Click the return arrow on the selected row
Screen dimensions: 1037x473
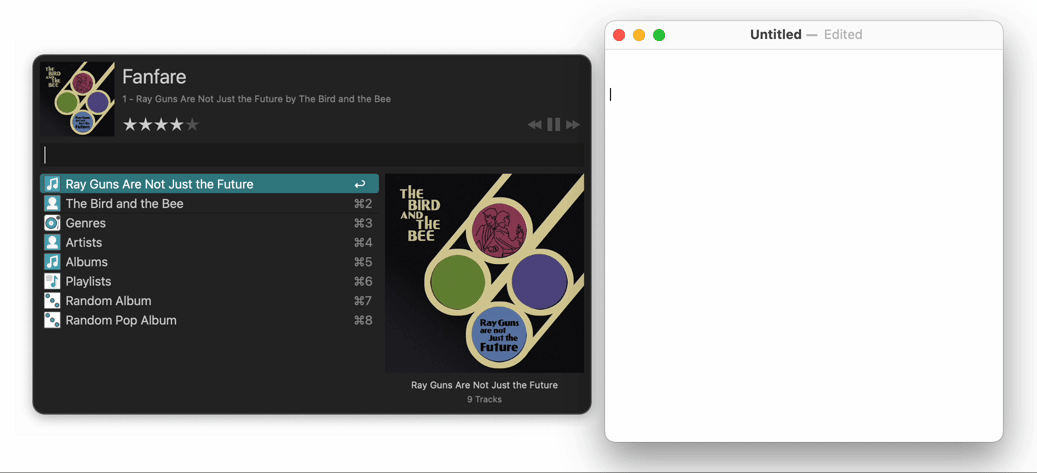[360, 184]
